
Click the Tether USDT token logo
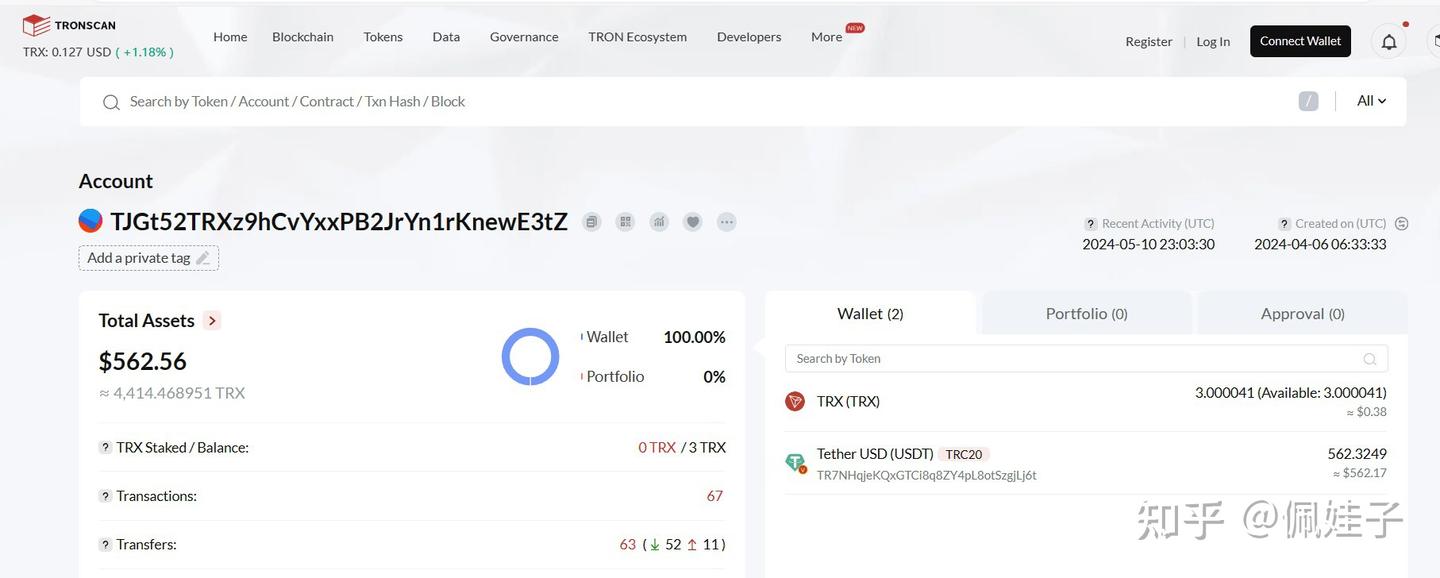[x=794, y=462]
